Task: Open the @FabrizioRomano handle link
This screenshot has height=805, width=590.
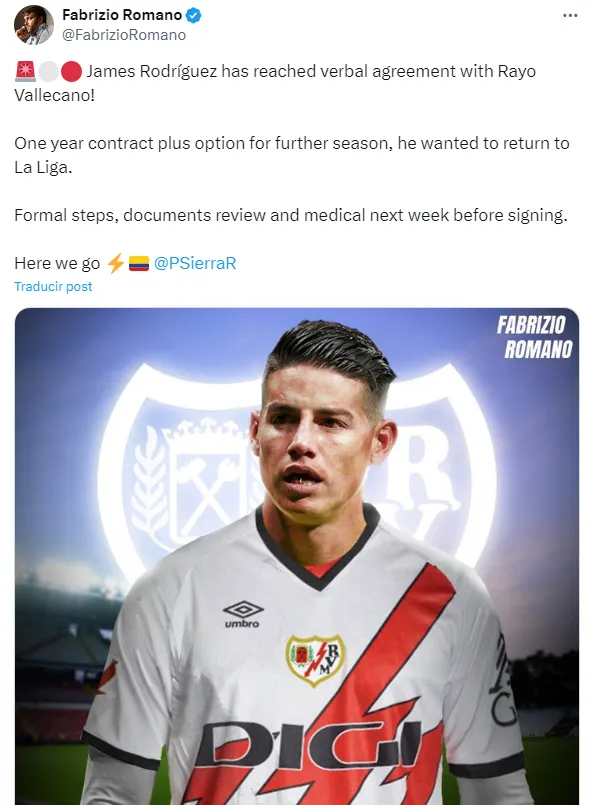Action: point(124,35)
